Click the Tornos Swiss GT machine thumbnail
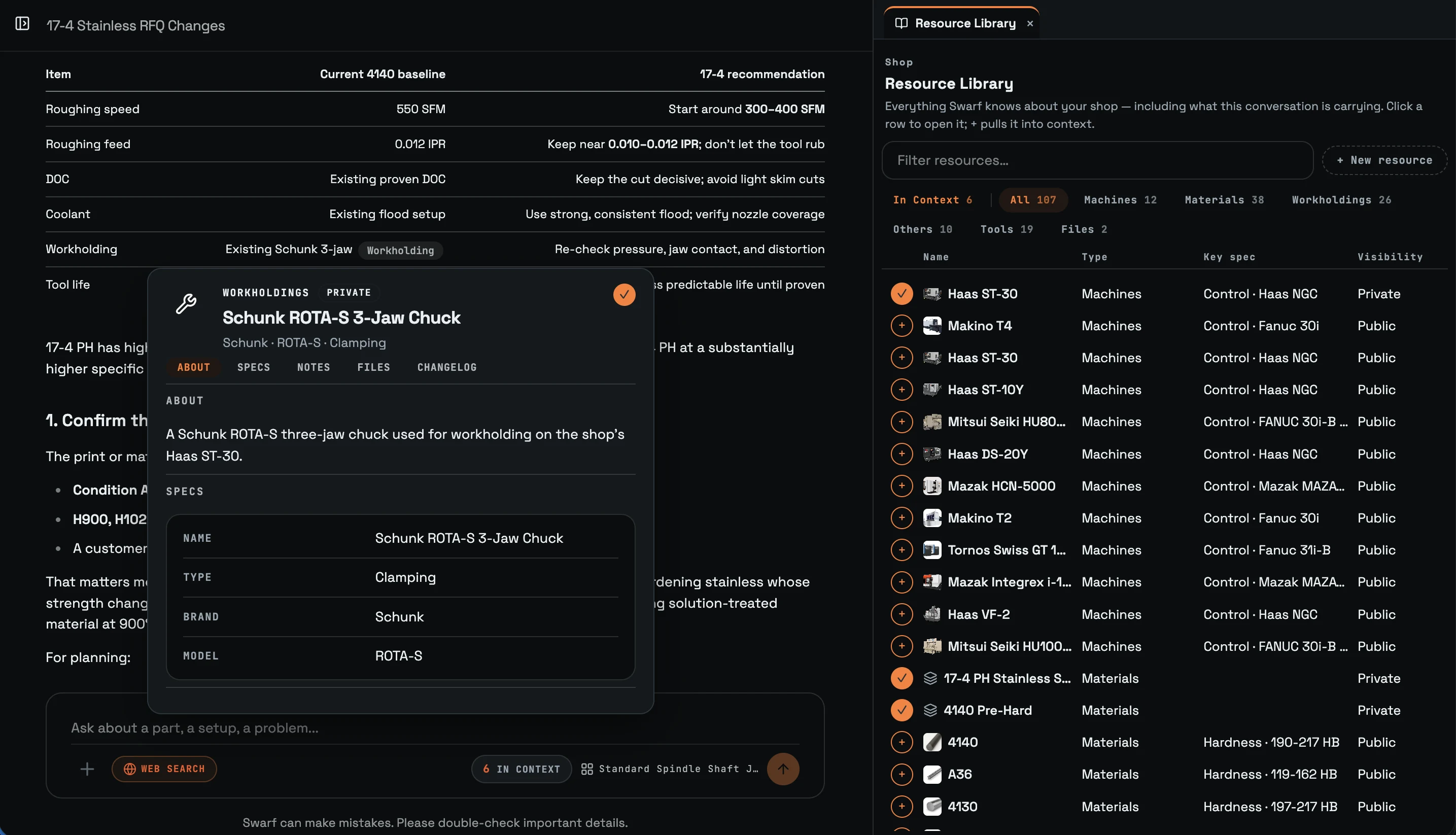The height and width of the screenshot is (835, 1456). click(932, 550)
